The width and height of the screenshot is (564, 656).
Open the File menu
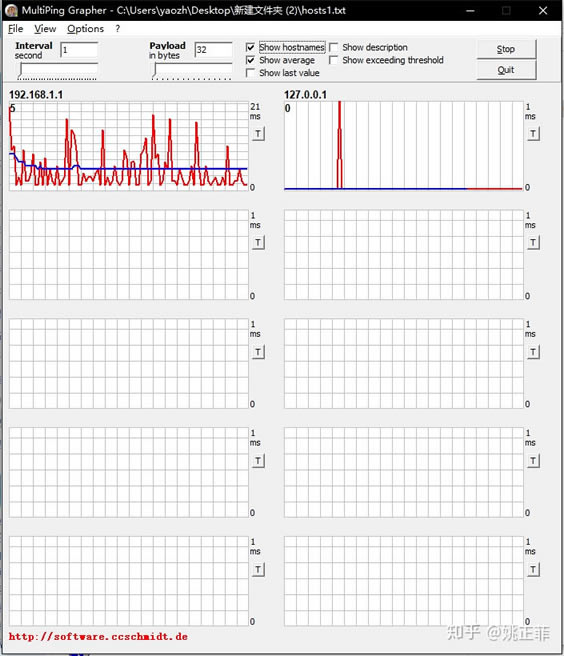click(x=15, y=29)
